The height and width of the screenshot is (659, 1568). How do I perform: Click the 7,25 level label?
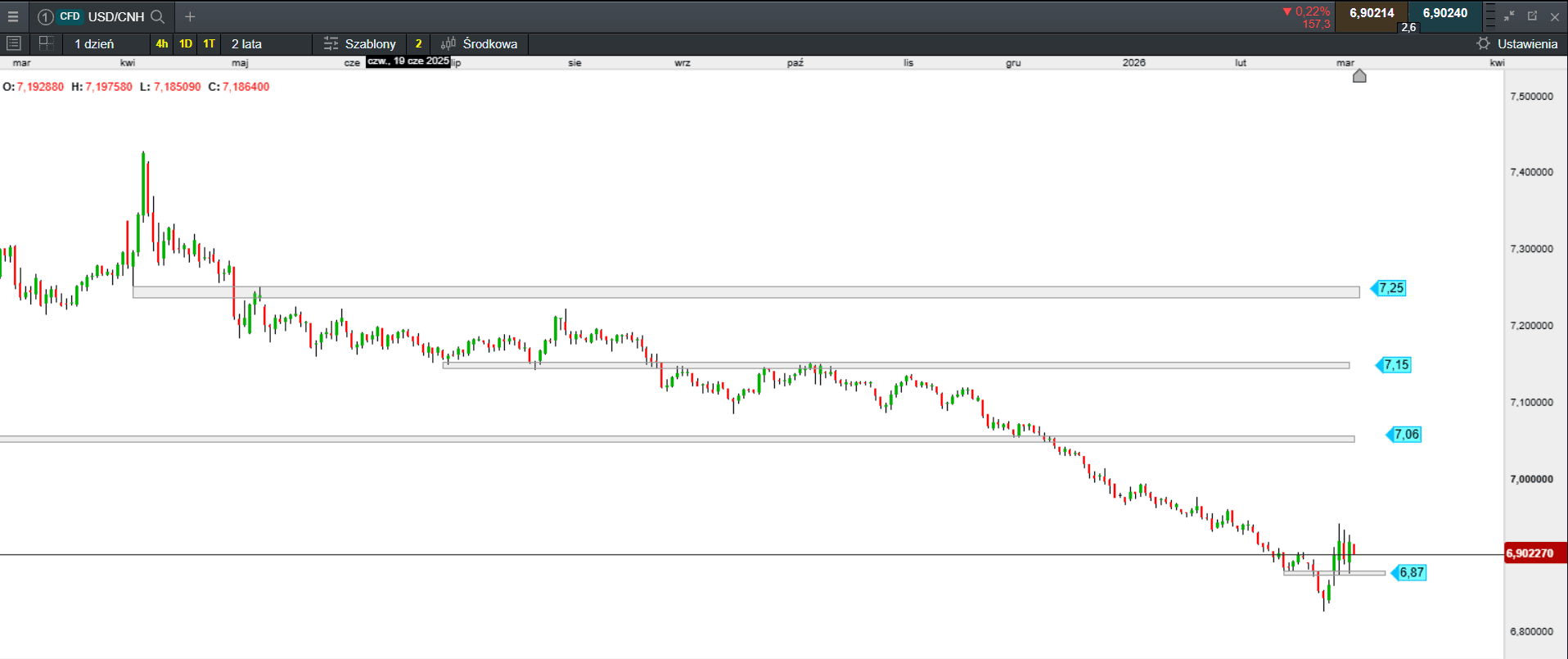1390,288
